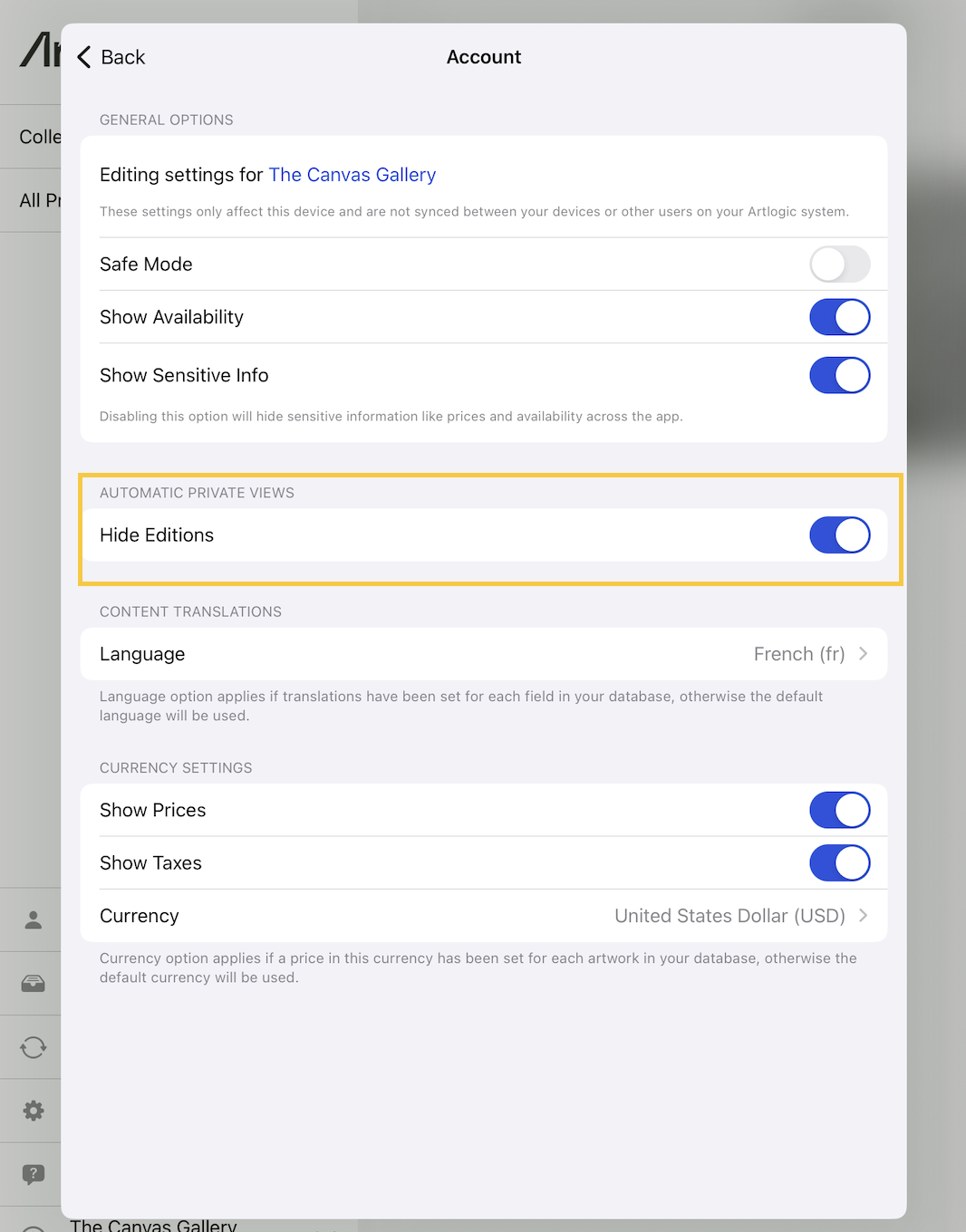Disable the Show Taxes switch
Image resolution: width=966 pixels, height=1232 pixels.
(x=839, y=863)
